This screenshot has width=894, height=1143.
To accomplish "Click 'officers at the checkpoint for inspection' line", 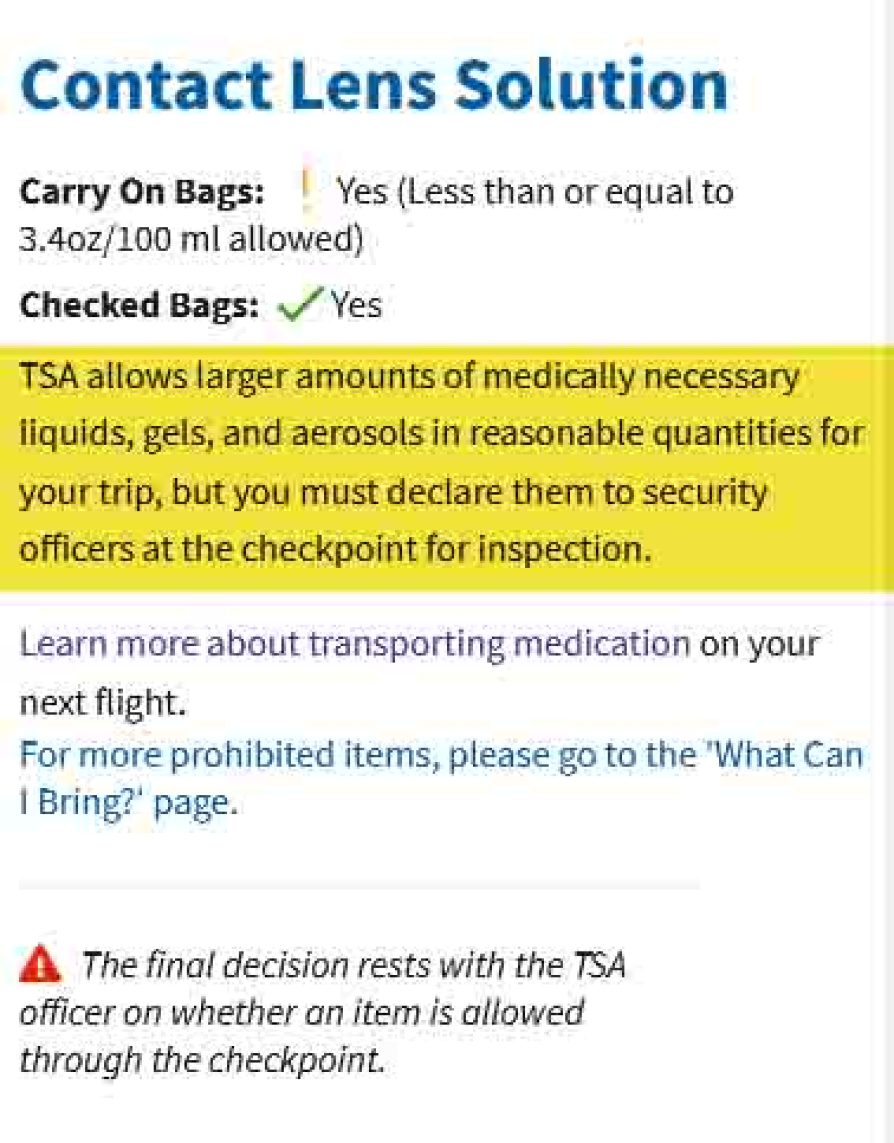I will point(335,550).
